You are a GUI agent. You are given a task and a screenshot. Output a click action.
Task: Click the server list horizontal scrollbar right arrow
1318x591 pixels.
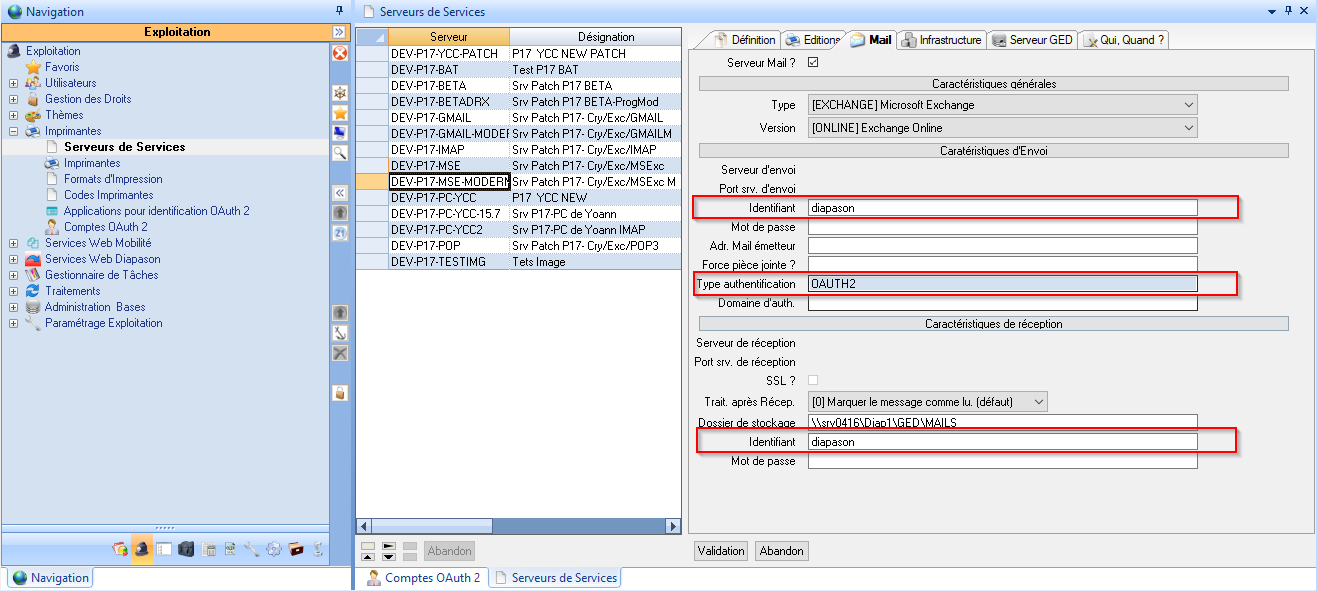[x=673, y=525]
